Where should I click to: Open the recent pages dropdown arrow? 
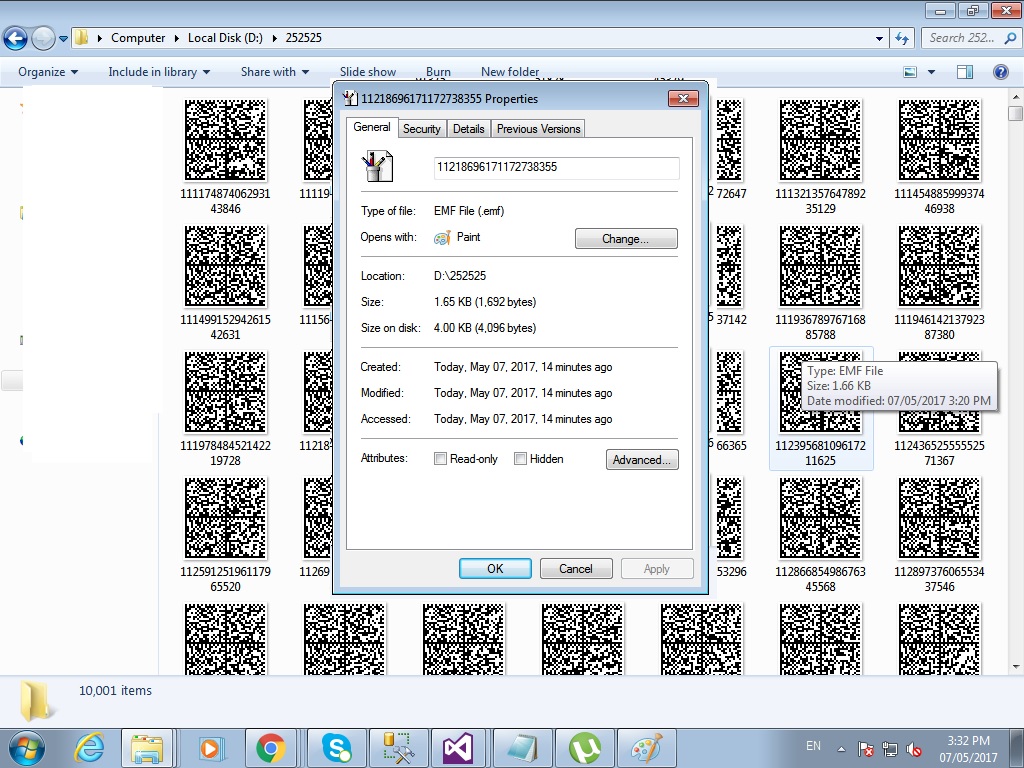63,39
